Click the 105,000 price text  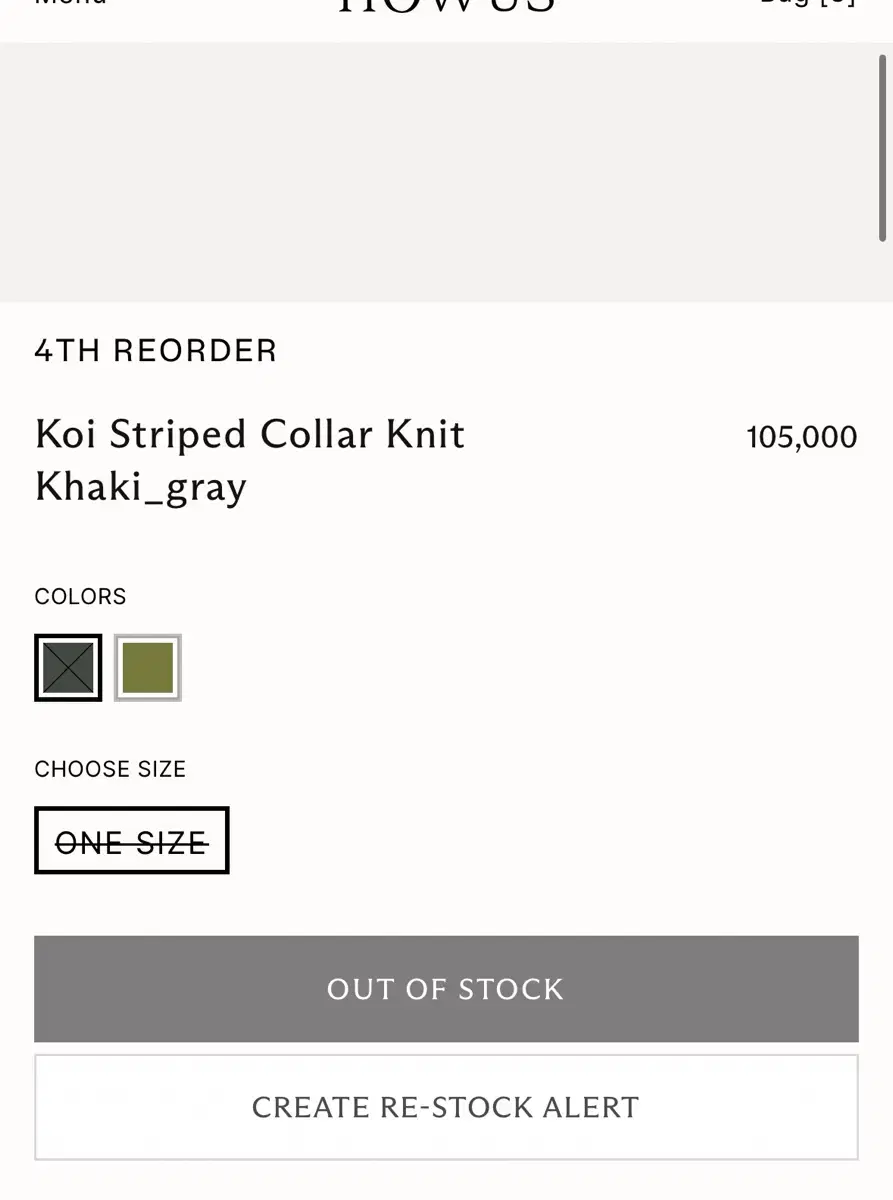coord(802,437)
